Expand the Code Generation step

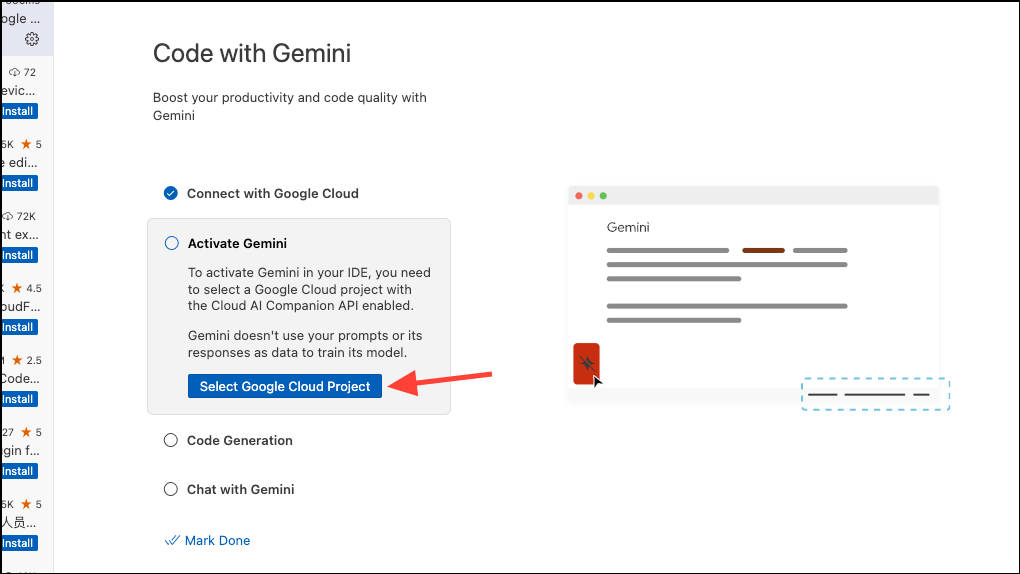point(240,440)
